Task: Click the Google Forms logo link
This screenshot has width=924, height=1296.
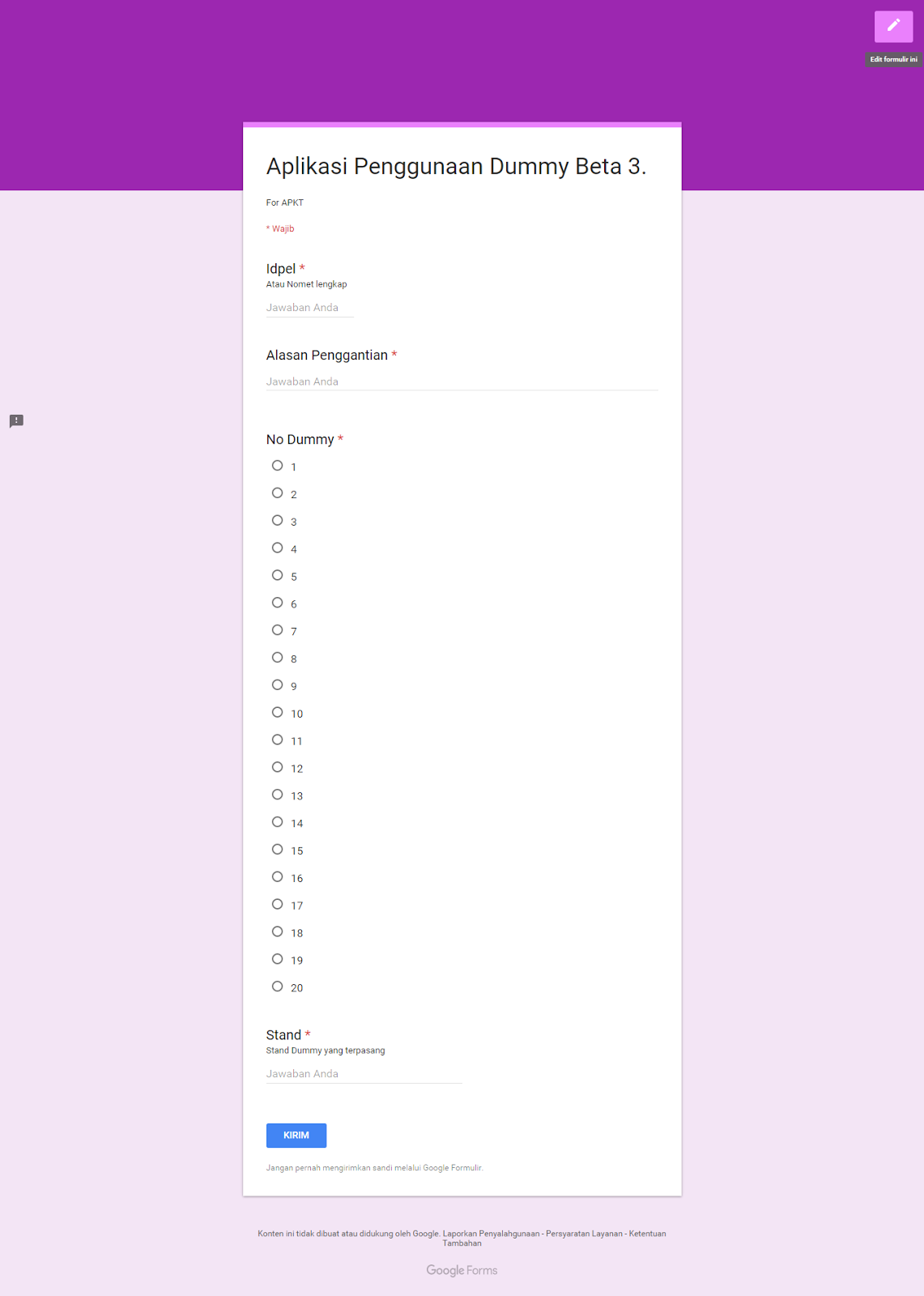Action: coord(462,1270)
